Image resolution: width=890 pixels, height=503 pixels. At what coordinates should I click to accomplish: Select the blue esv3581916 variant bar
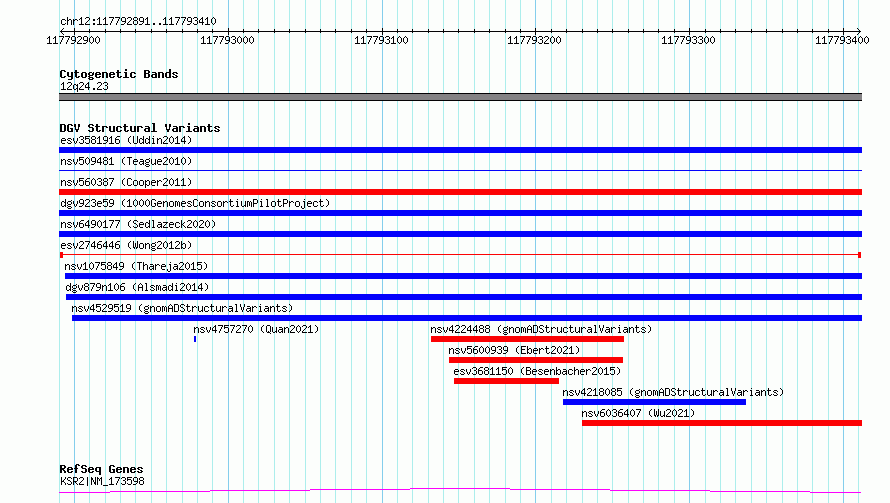coord(460,150)
